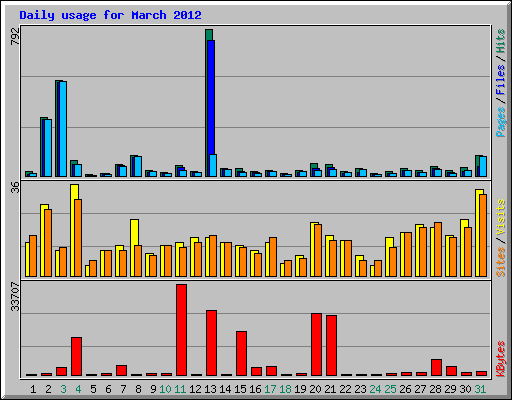Image resolution: width=512 pixels, height=400 pixels.
Task: Select day label 9 on the axis
Action: coord(153,389)
